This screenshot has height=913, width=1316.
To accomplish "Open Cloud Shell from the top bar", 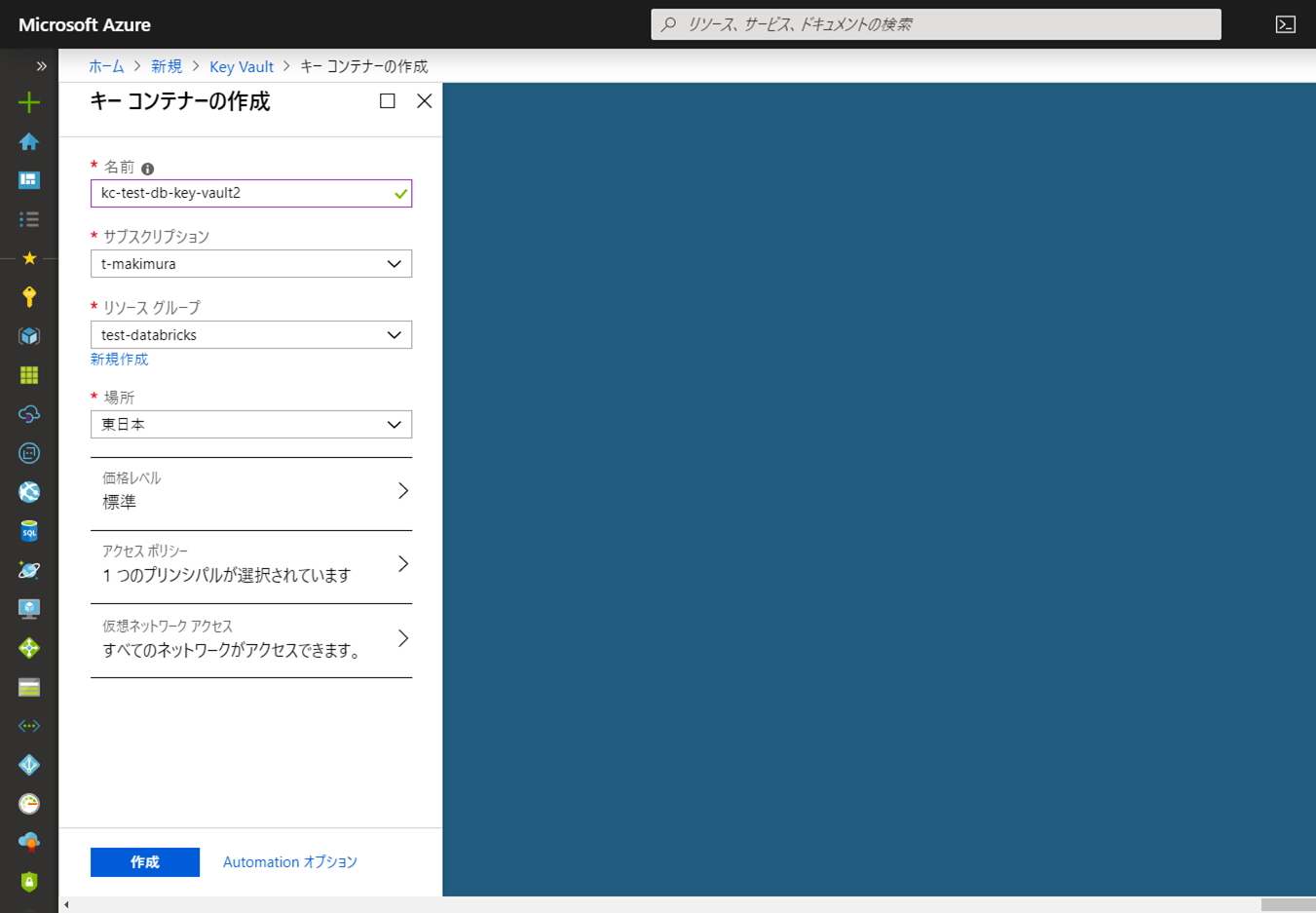I will (1286, 24).
